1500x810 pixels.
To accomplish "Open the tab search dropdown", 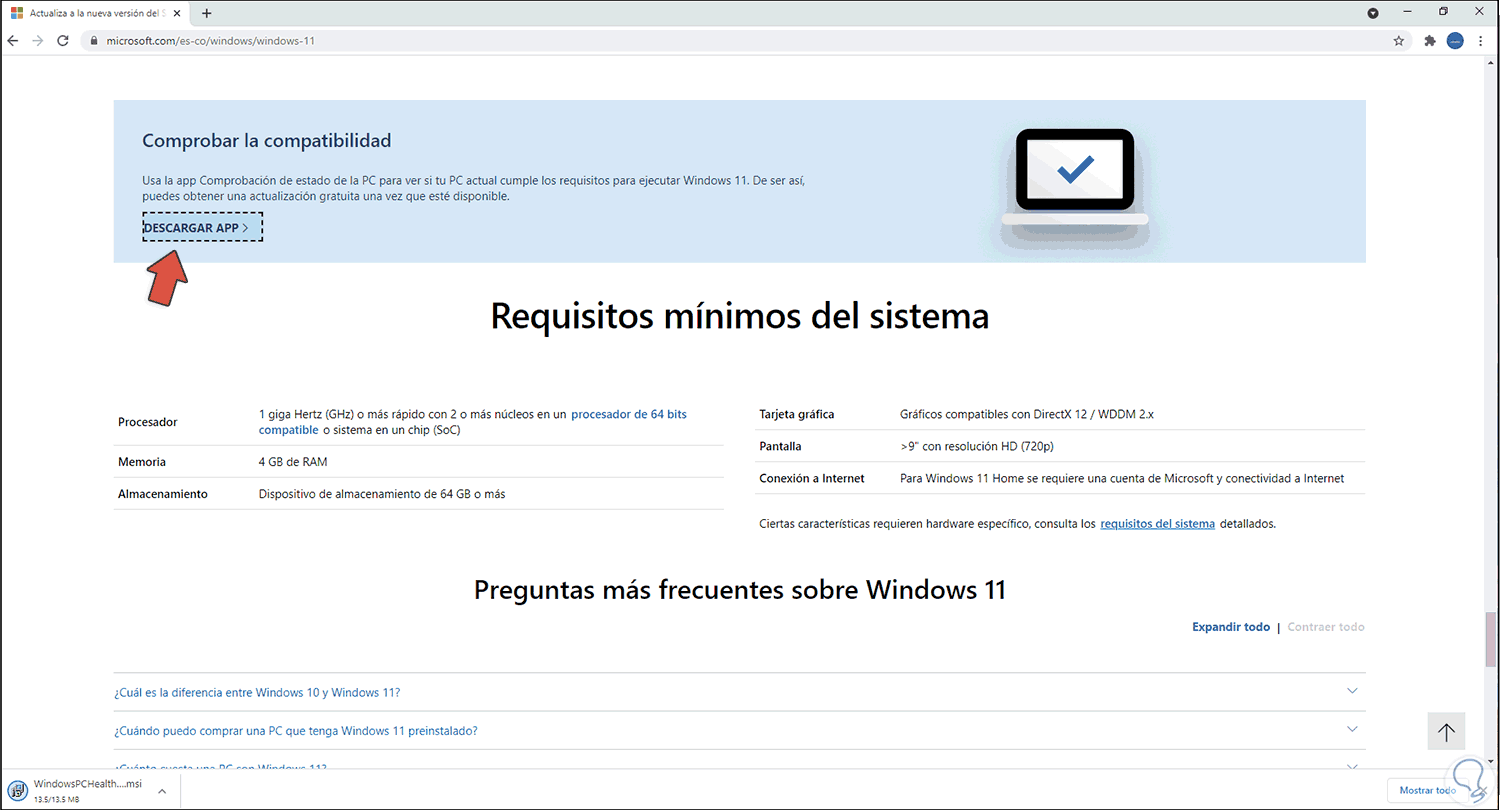I will (1373, 13).
